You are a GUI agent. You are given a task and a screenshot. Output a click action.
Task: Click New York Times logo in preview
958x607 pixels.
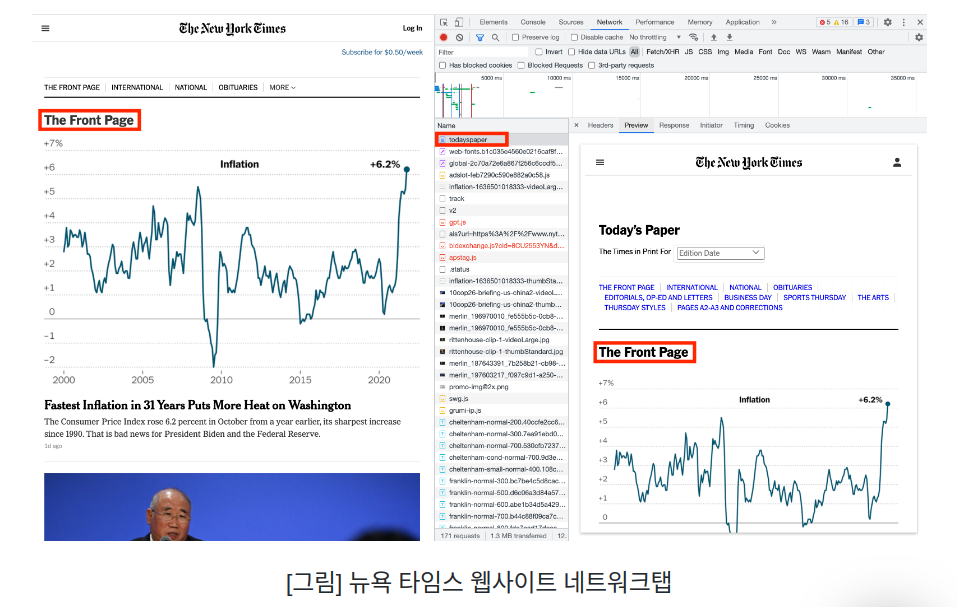(x=748, y=162)
